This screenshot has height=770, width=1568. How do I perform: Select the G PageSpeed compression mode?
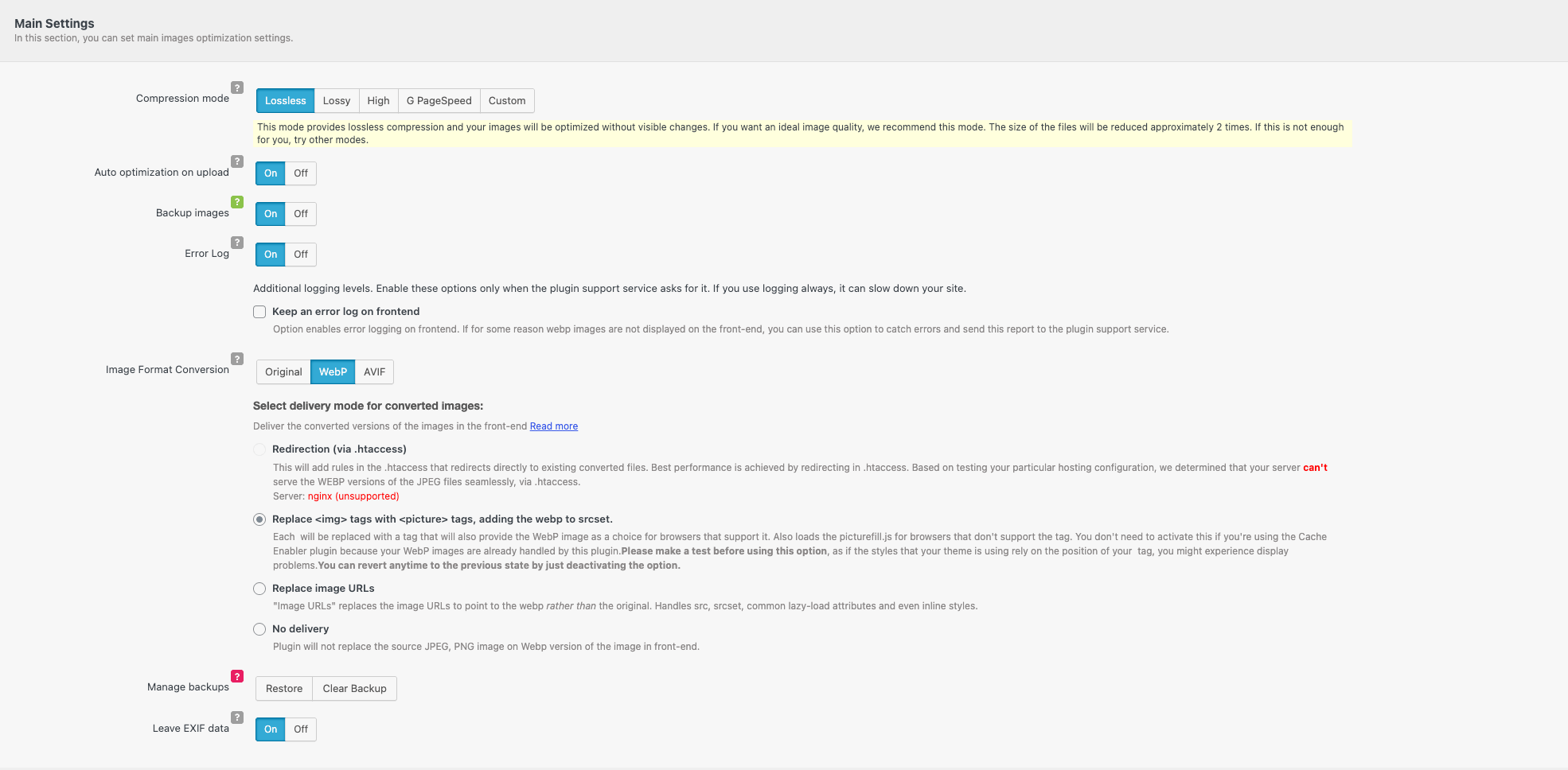click(x=439, y=101)
